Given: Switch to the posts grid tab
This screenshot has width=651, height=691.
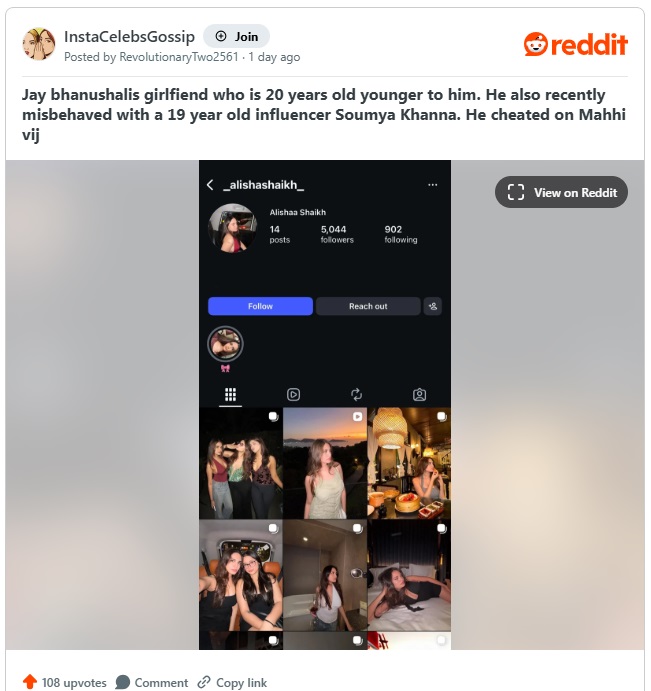Looking at the screenshot, I should coord(231,394).
